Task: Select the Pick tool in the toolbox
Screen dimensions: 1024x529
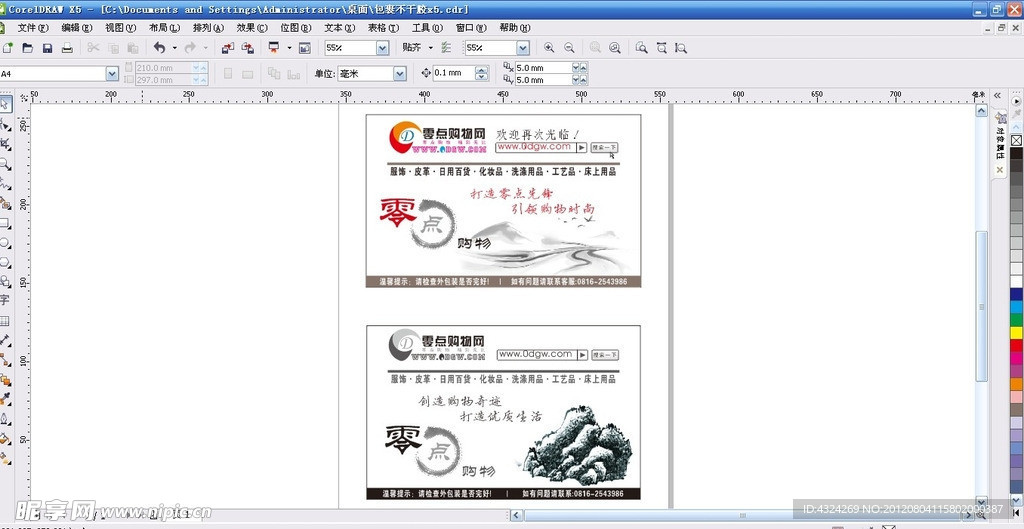Action: 5,104
